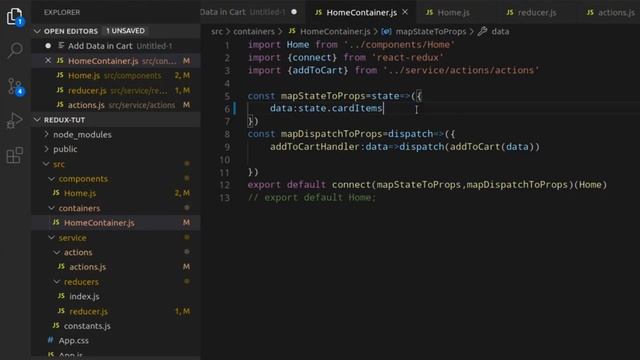Viewport: 640px width, 360px height.
Task: Click the JS icon of Home.js tab
Action: [x=429, y=12]
